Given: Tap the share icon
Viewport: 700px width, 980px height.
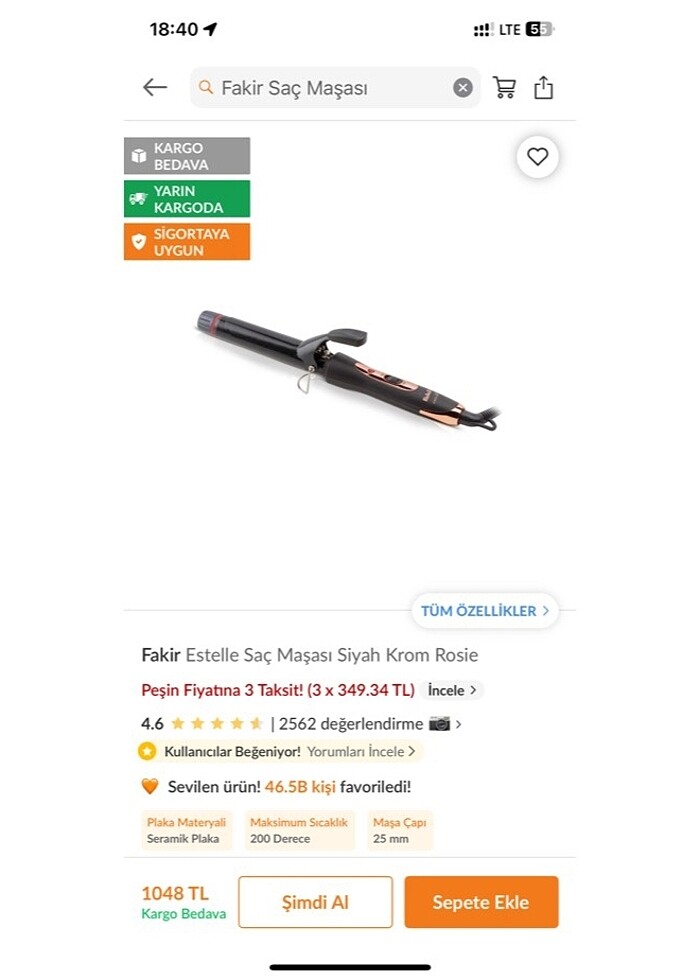Looking at the screenshot, I should (x=543, y=88).
